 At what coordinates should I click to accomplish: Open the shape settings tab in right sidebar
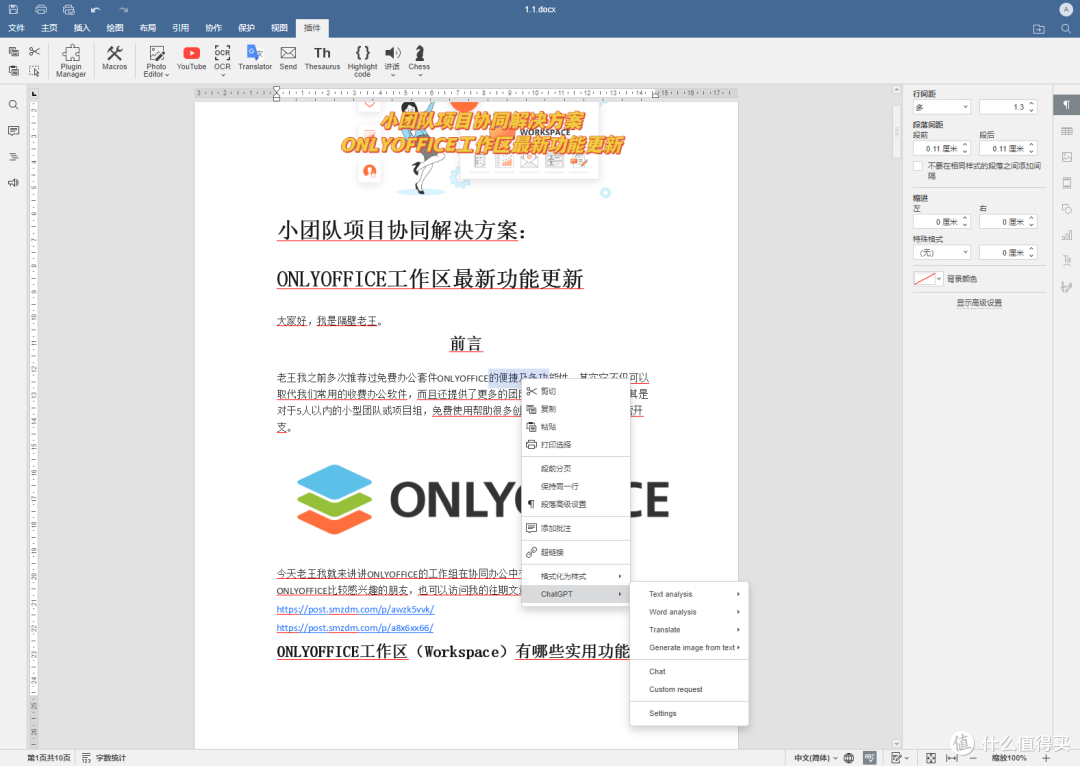pyautogui.click(x=1066, y=209)
